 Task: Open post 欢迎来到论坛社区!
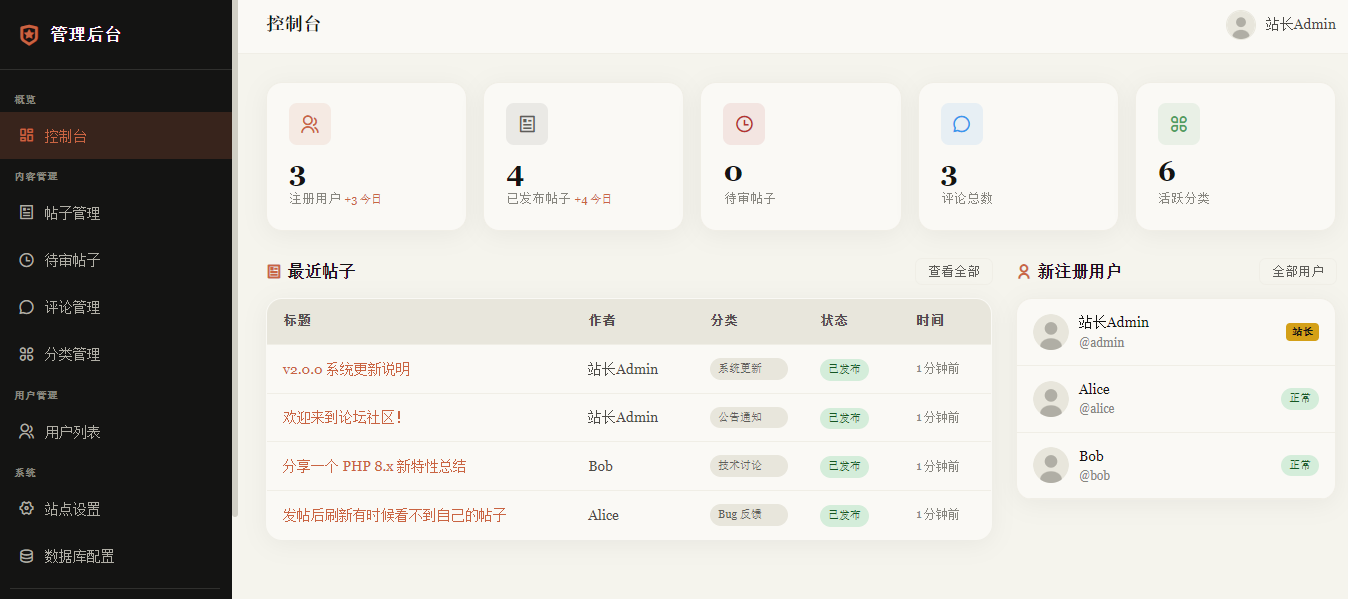[342, 417]
